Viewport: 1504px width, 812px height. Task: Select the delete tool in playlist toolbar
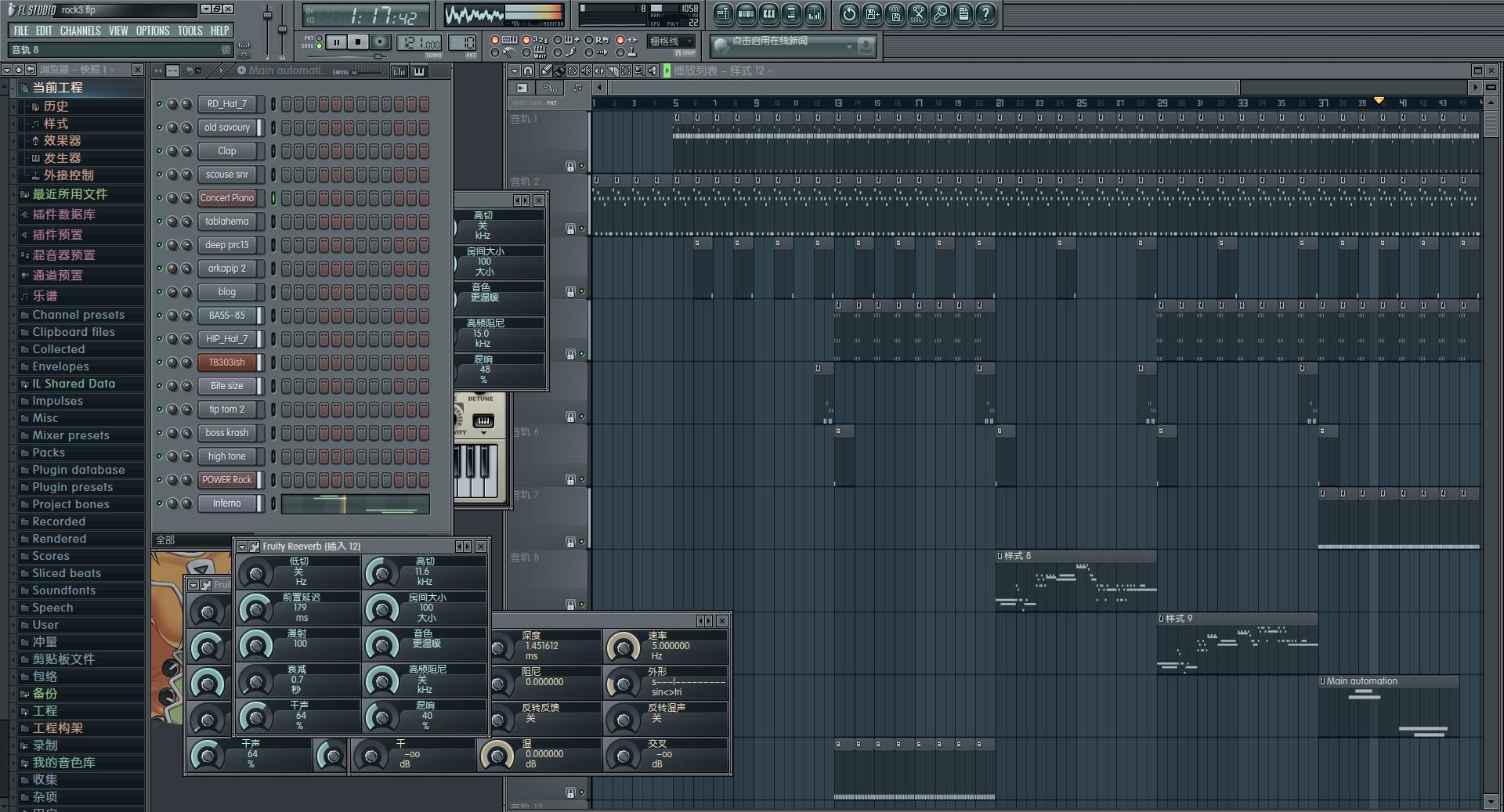click(573, 70)
